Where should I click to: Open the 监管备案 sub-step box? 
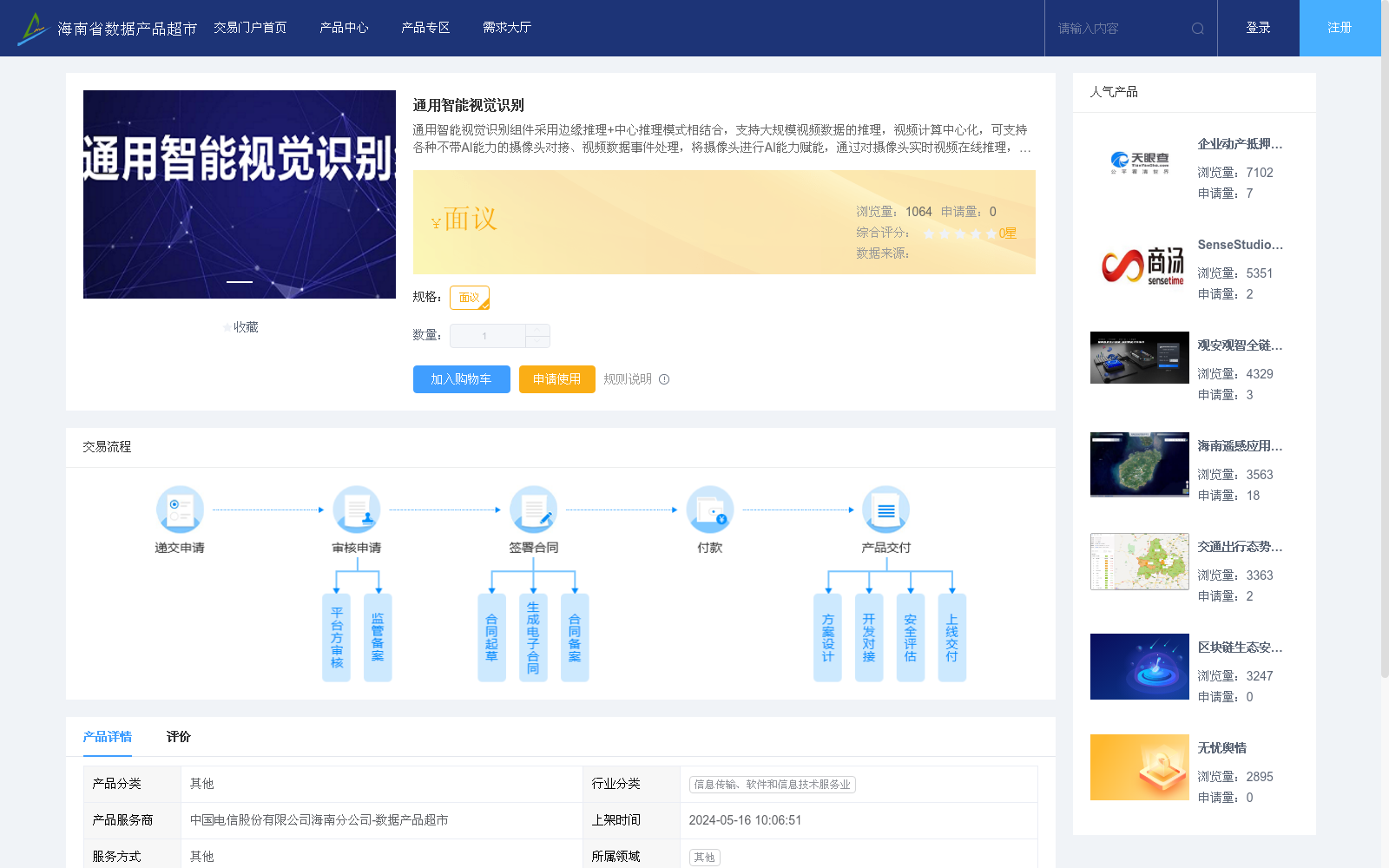pyautogui.click(x=378, y=637)
